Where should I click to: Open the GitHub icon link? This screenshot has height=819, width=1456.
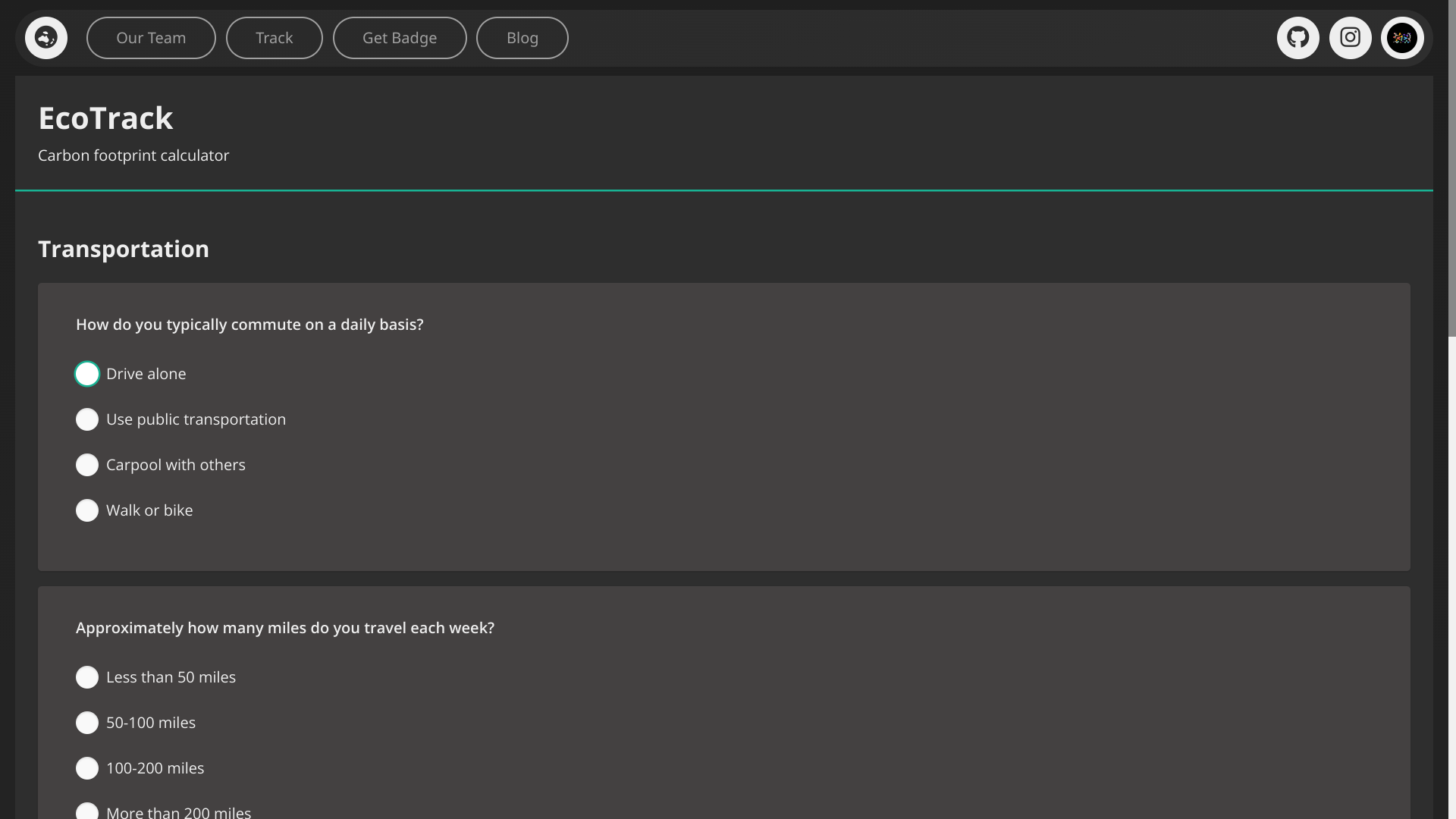point(1298,38)
